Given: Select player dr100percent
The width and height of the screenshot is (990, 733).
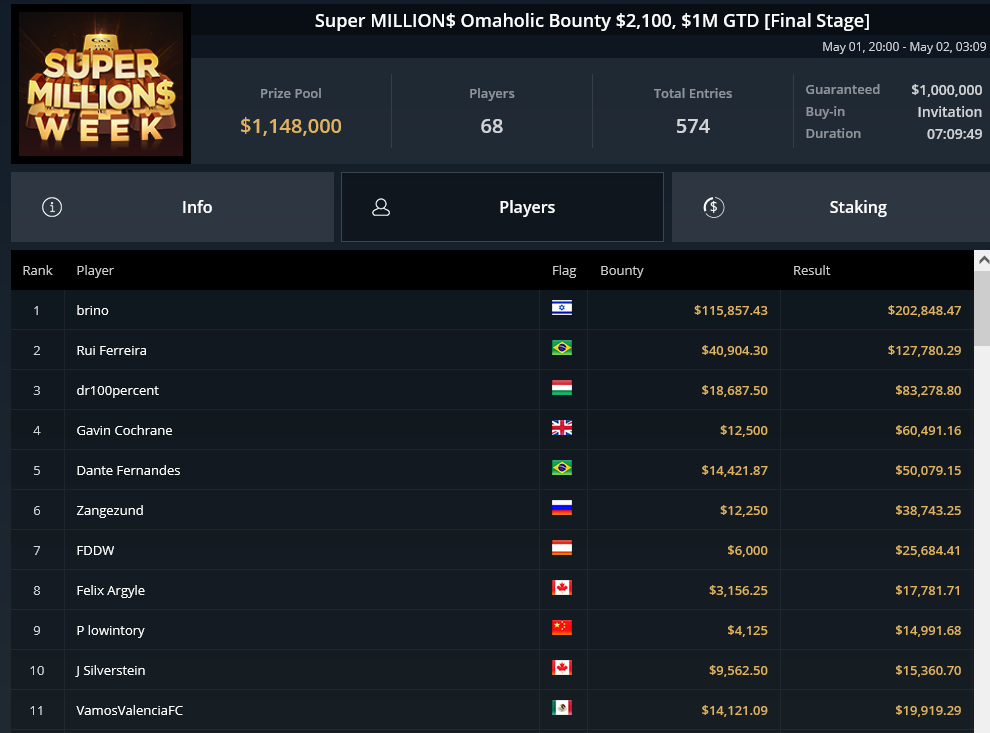Looking at the screenshot, I should 117,390.
